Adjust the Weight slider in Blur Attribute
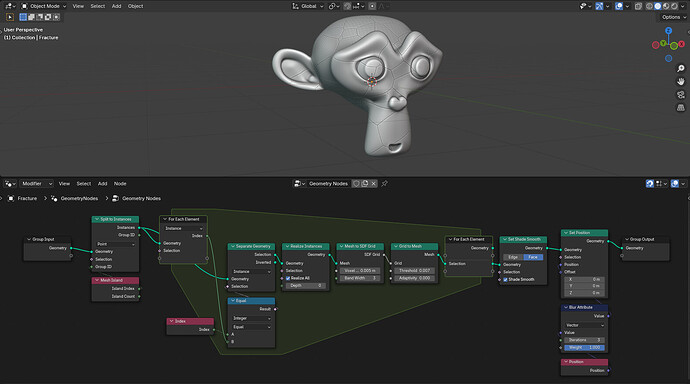Screen dimensions: 690x384 [584, 347]
